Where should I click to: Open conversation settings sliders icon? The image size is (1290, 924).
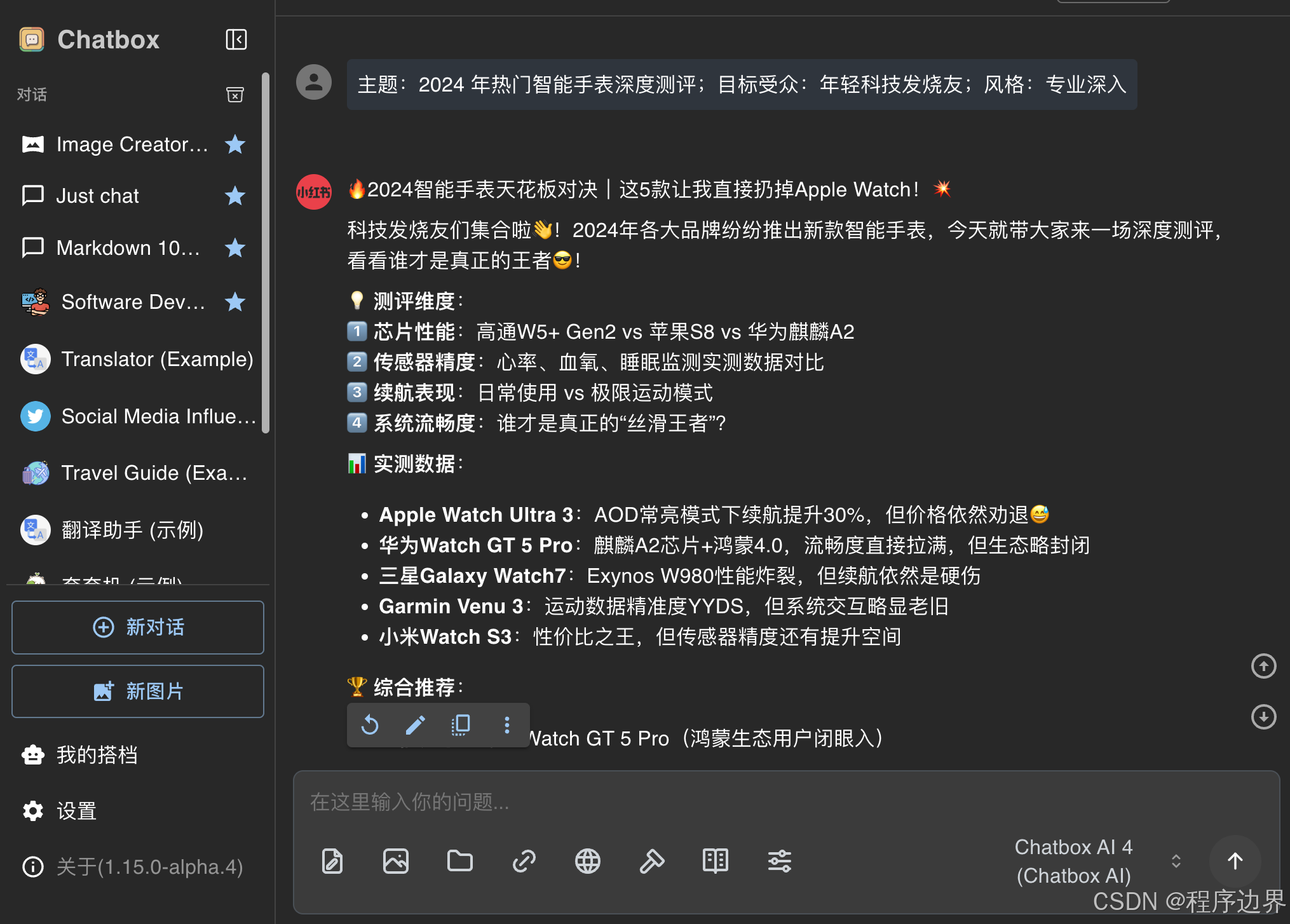(x=780, y=861)
